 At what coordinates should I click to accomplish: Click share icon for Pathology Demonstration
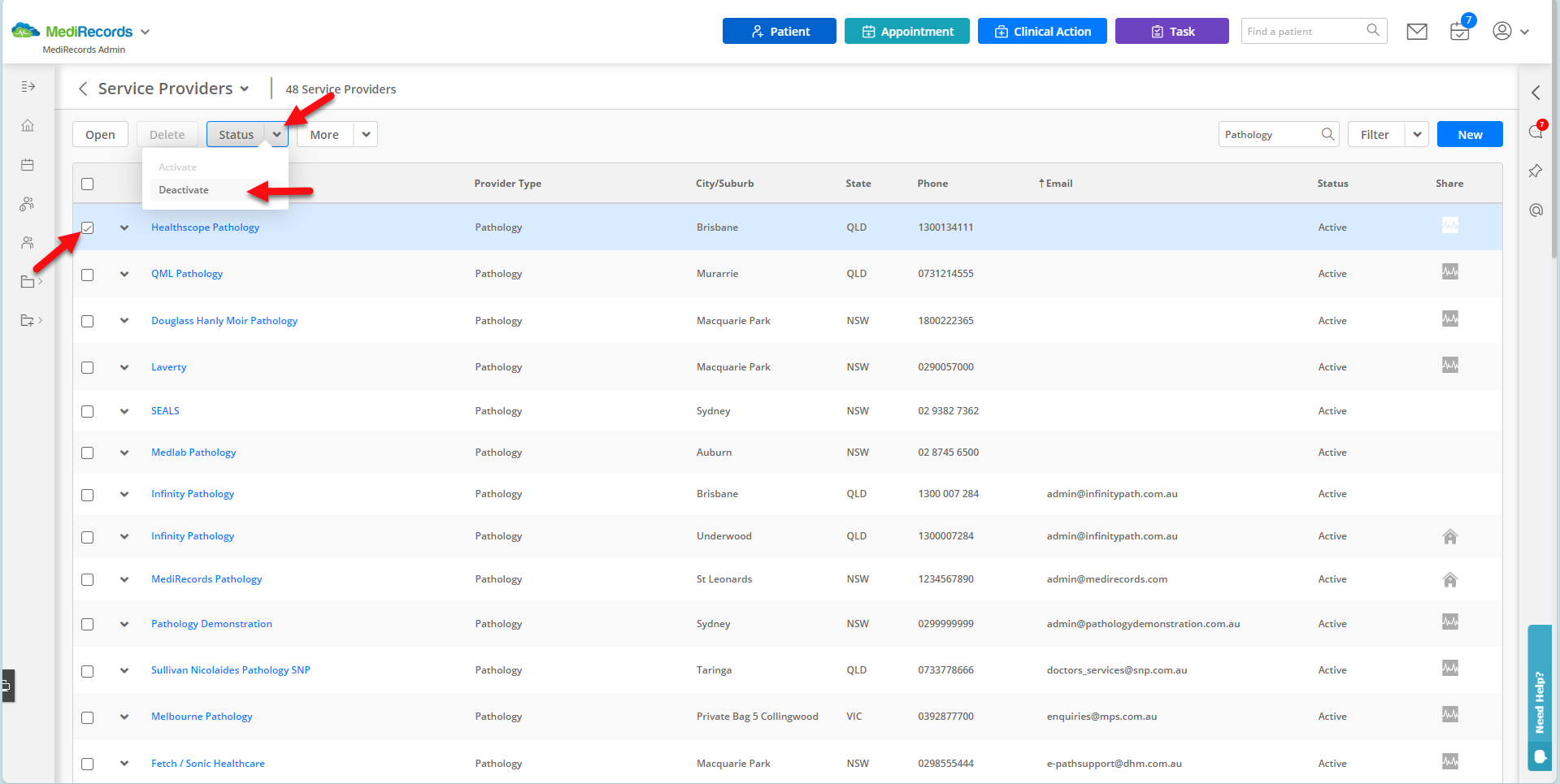(1450, 622)
